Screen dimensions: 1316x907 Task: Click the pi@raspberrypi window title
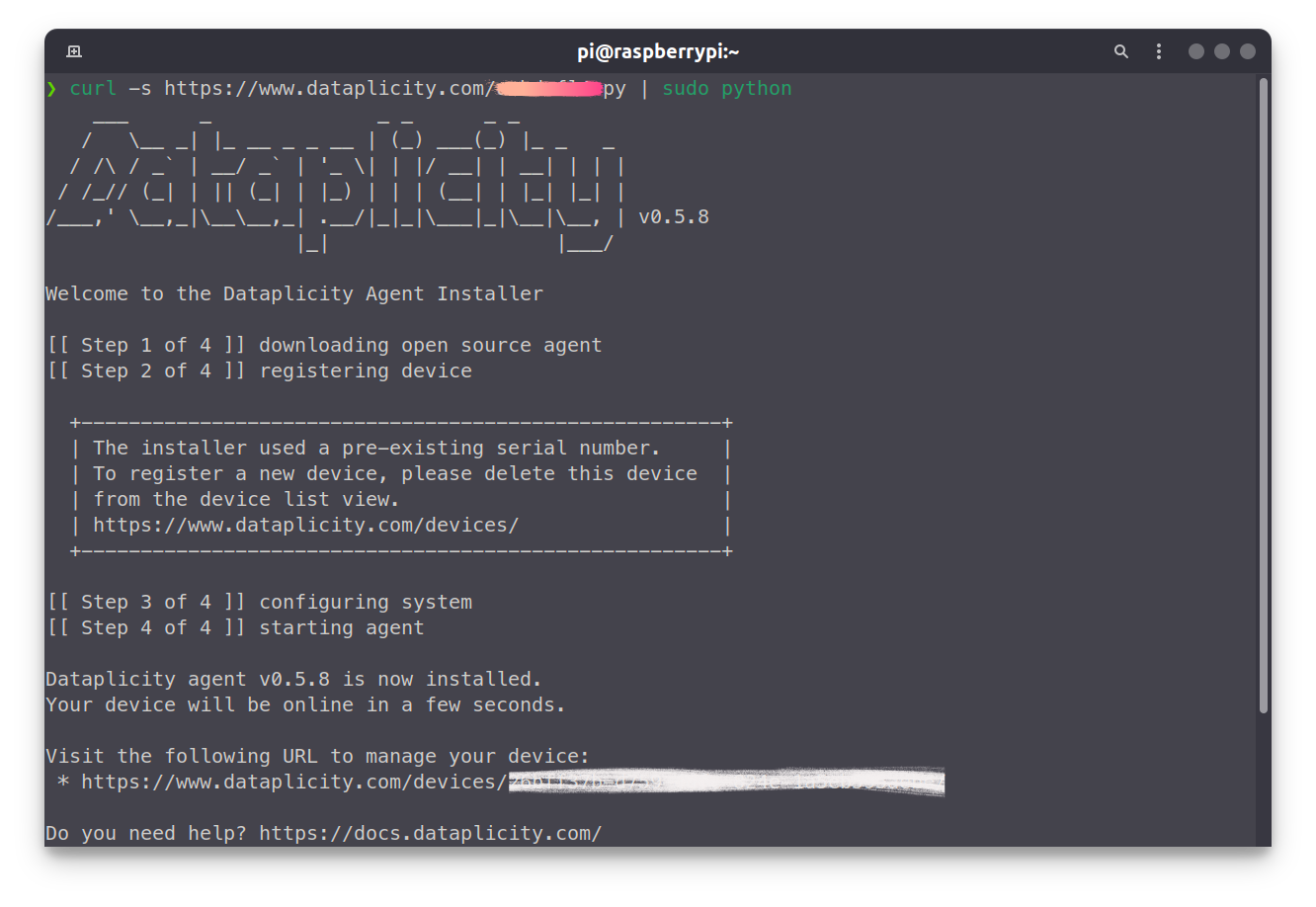point(658,51)
